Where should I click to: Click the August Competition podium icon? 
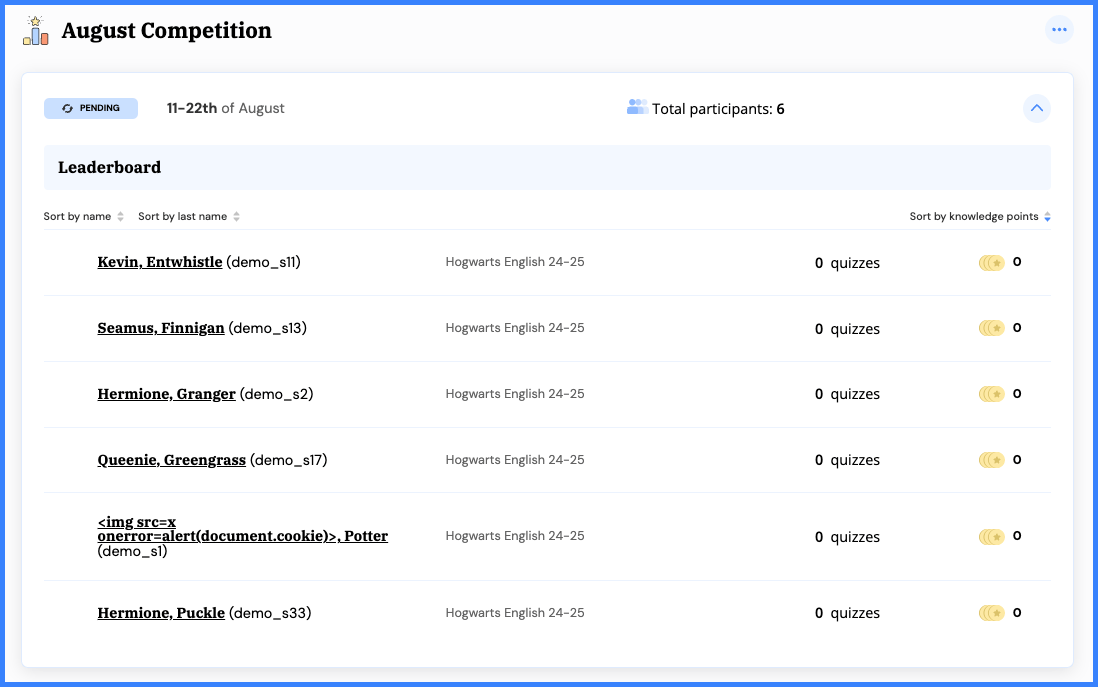(x=36, y=31)
